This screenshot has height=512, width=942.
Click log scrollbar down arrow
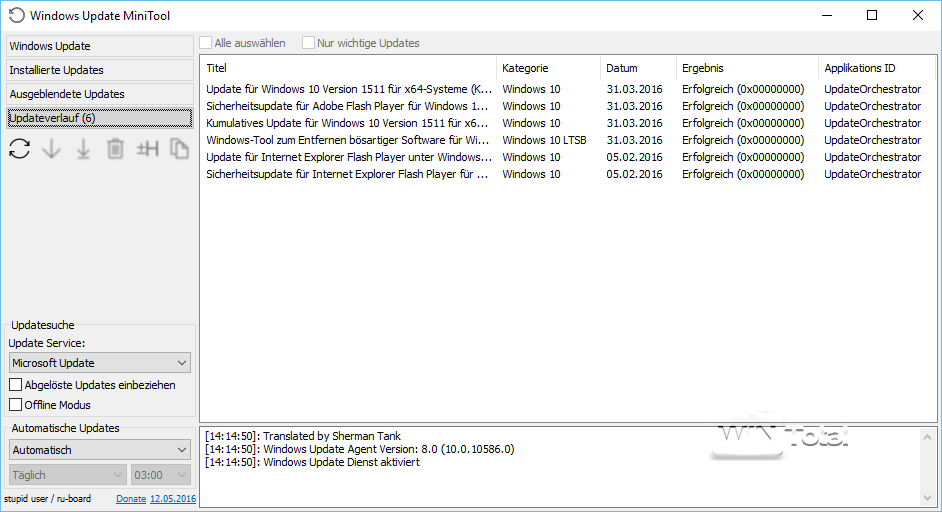pyautogui.click(x=928, y=498)
